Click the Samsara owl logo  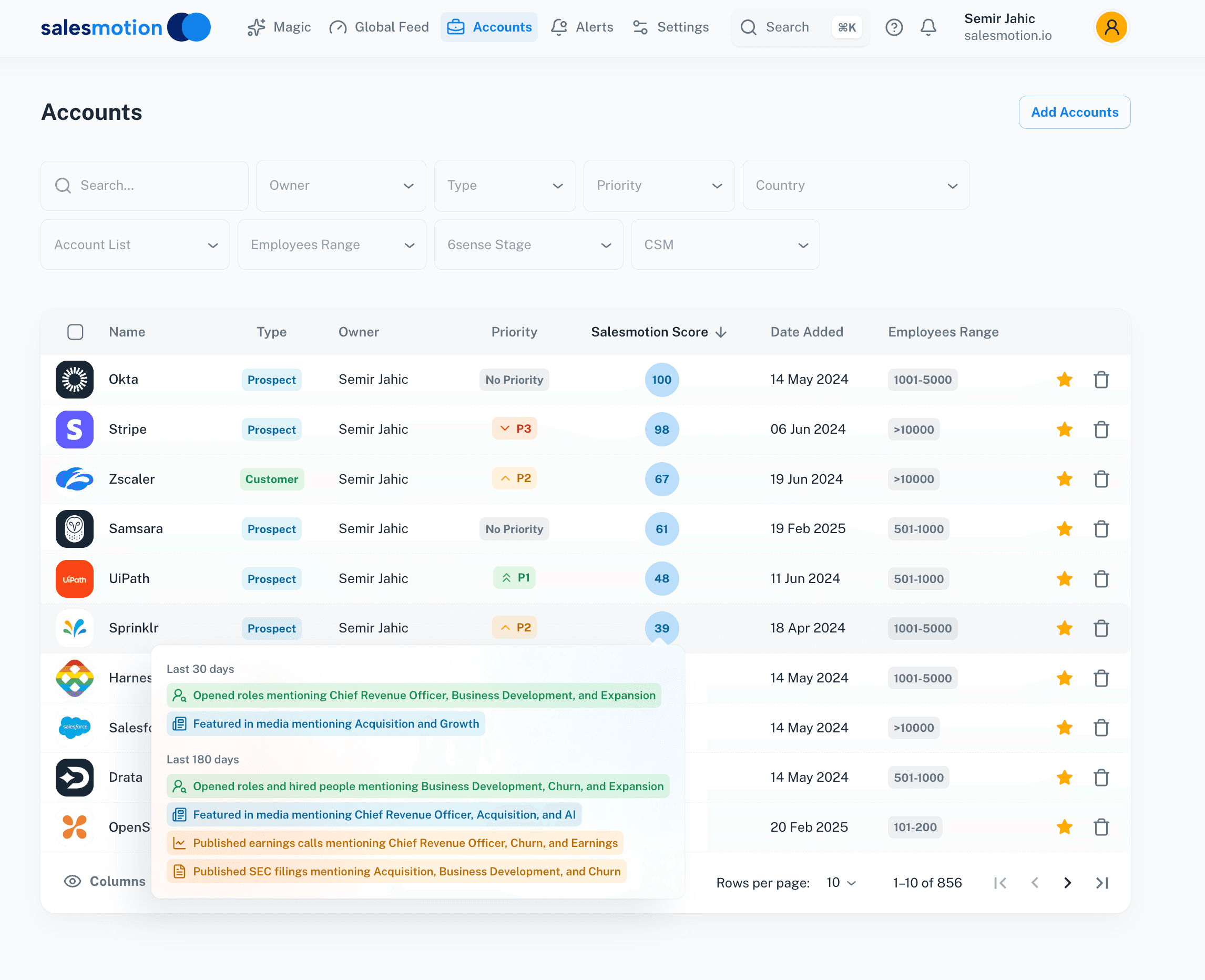click(75, 528)
